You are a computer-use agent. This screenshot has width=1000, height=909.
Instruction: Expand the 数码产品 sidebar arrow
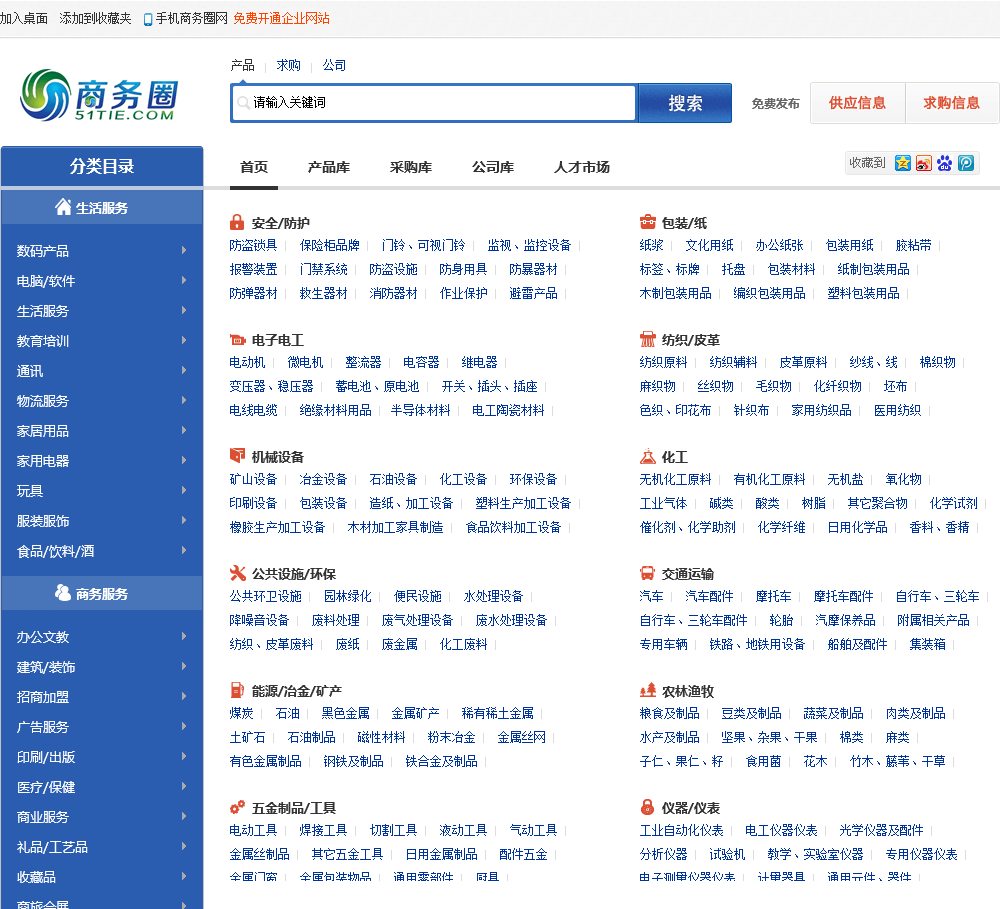[x=184, y=250]
